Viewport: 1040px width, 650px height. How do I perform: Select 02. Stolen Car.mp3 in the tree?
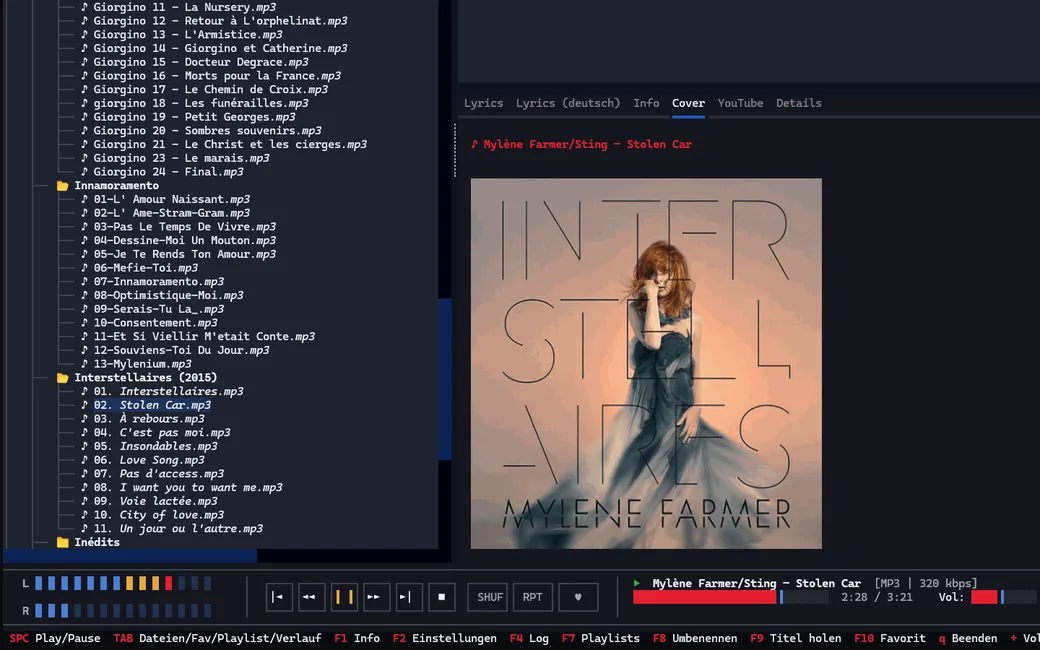coord(146,405)
